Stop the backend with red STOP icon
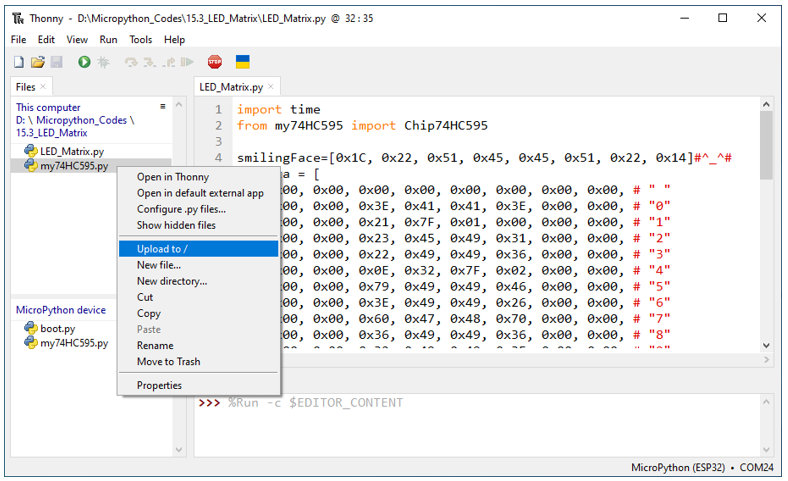This screenshot has width=788, height=481. pyautogui.click(x=215, y=62)
